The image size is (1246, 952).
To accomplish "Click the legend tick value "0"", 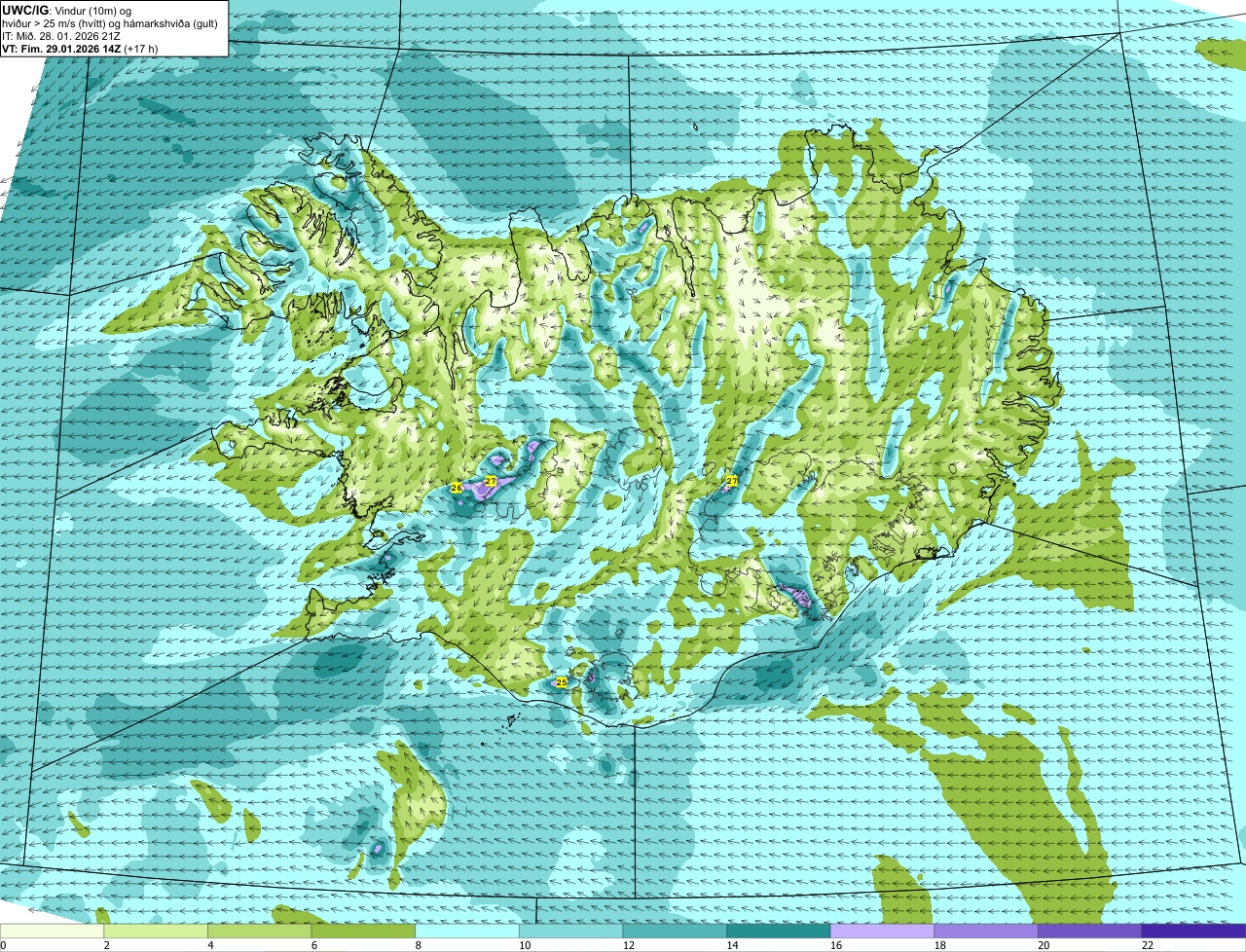I will [x=4, y=944].
